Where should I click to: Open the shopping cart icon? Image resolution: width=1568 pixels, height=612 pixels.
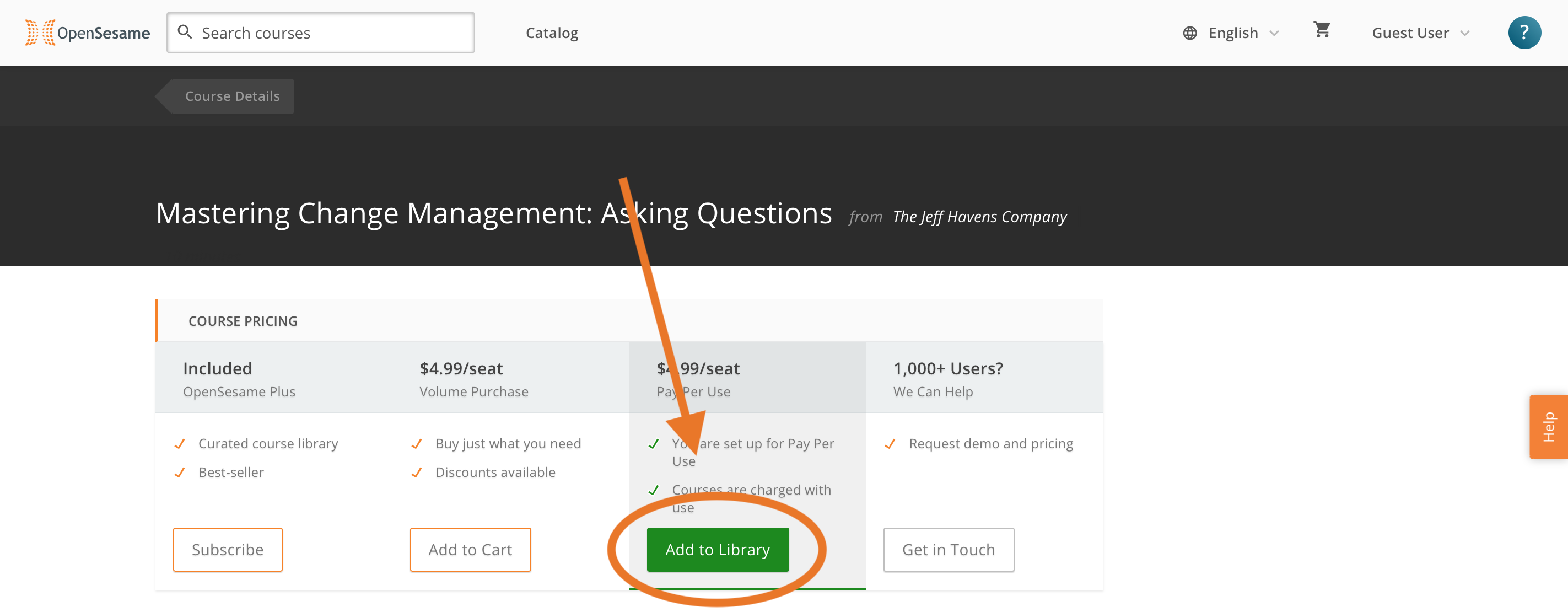pyautogui.click(x=1322, y=29)
